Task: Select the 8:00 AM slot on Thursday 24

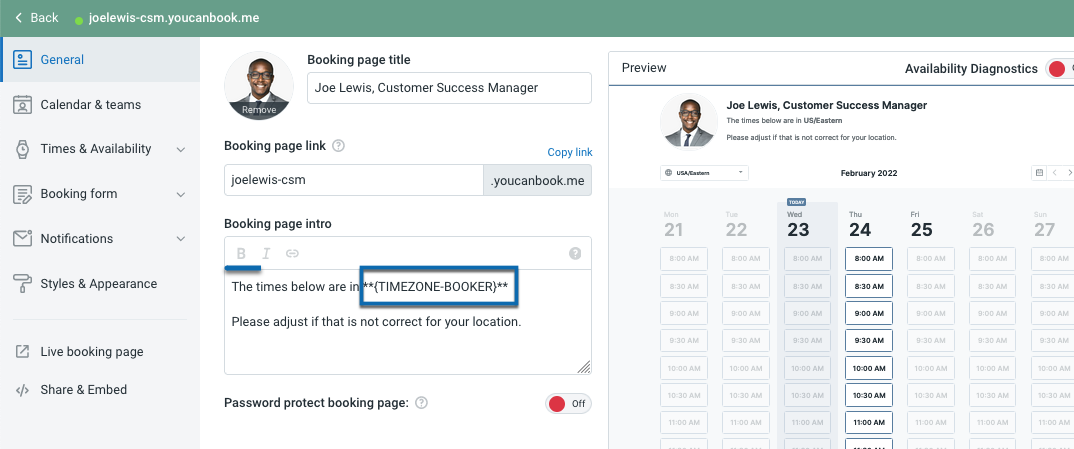Action: click(859, 258)
